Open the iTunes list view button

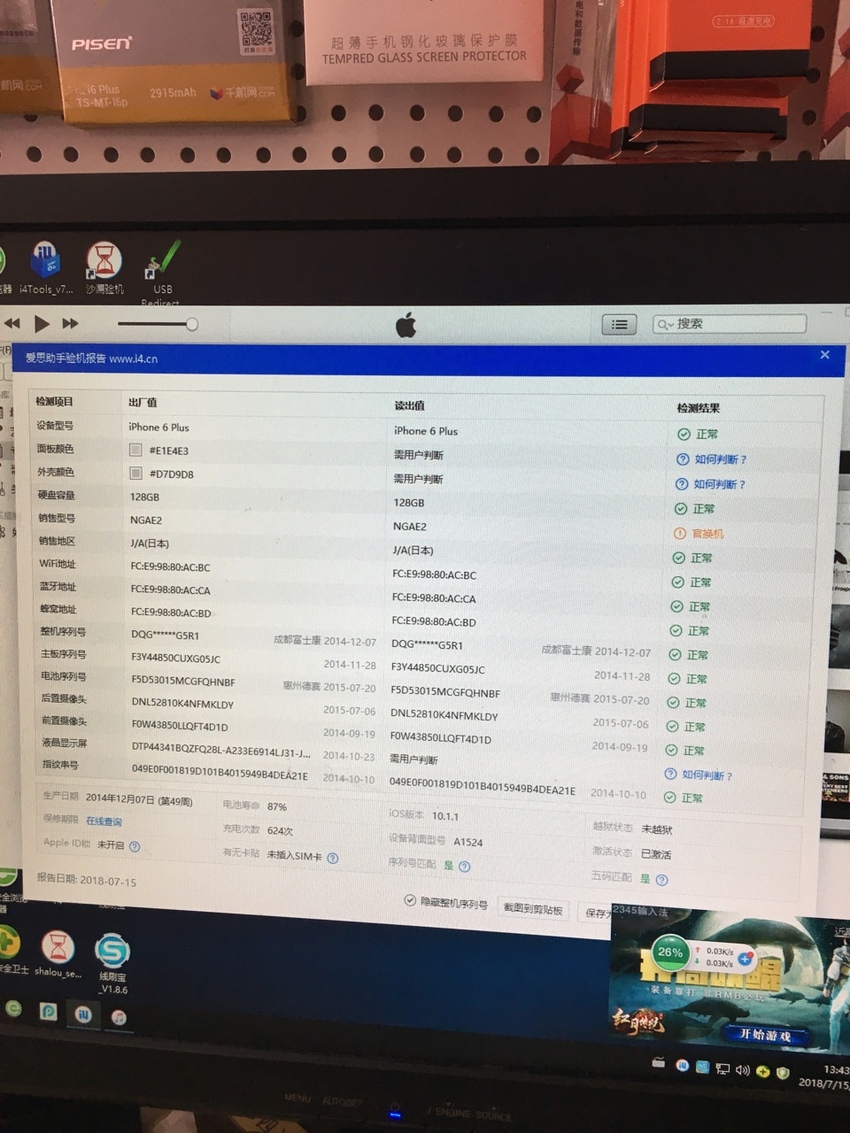[619, 324]
